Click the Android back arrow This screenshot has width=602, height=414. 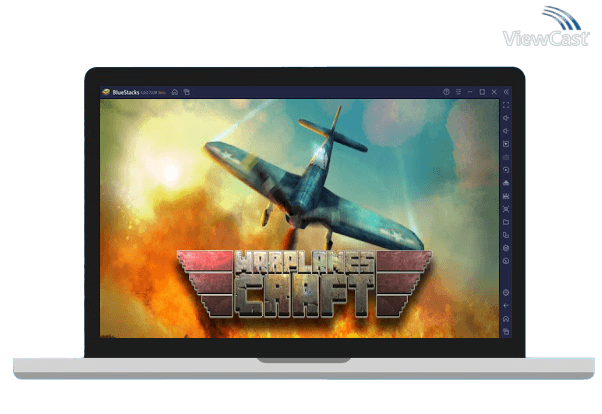coord(506,306)
